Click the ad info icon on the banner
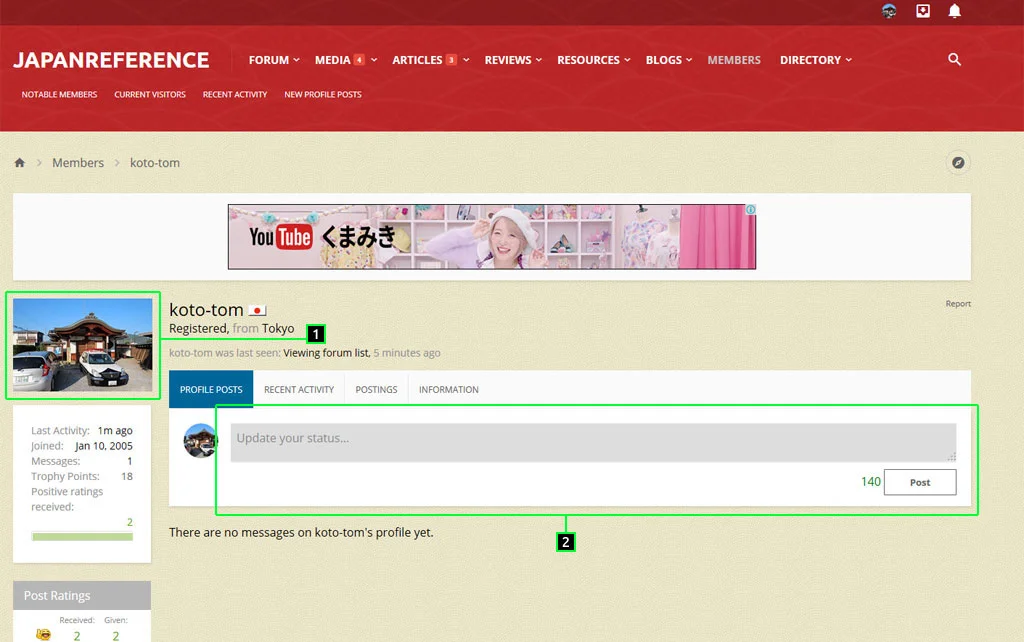 [750, 210]
